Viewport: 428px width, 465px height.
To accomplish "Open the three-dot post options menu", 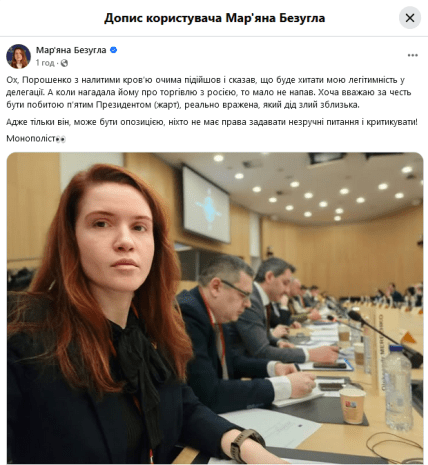I will (x=413, y=55).
